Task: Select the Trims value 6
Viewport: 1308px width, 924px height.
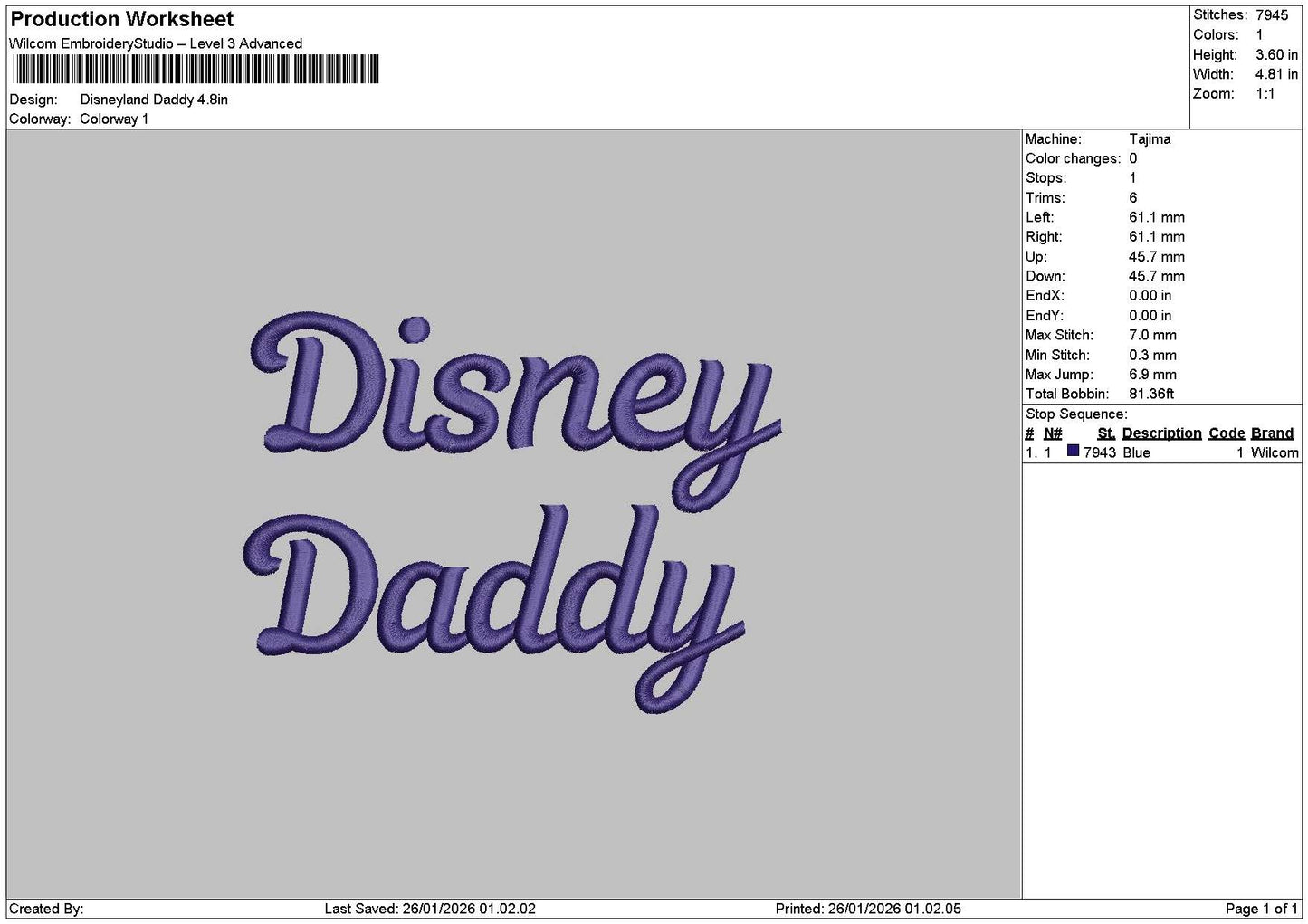Action: 1133,198
